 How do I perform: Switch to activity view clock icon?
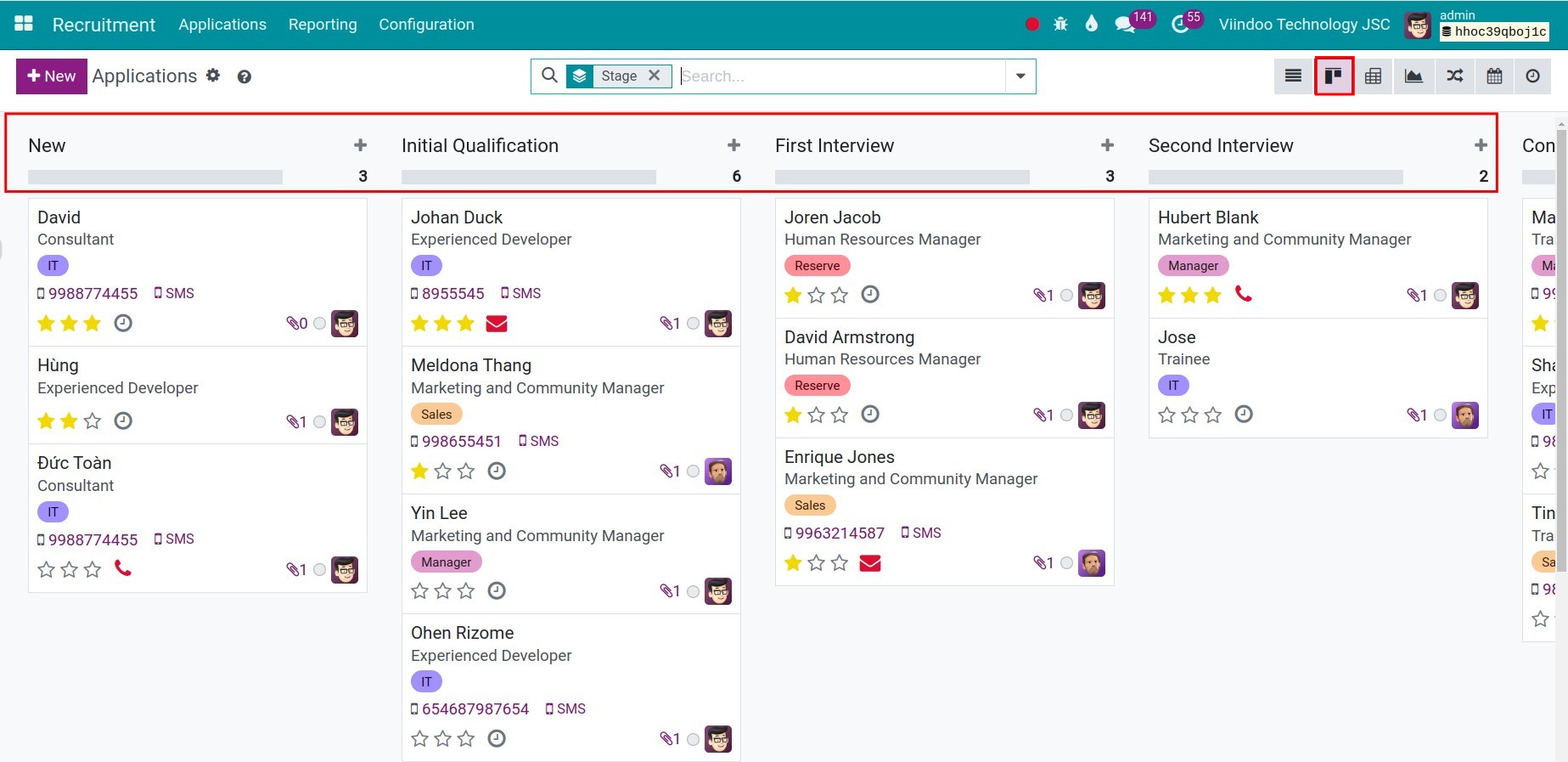click(1532, 76)
